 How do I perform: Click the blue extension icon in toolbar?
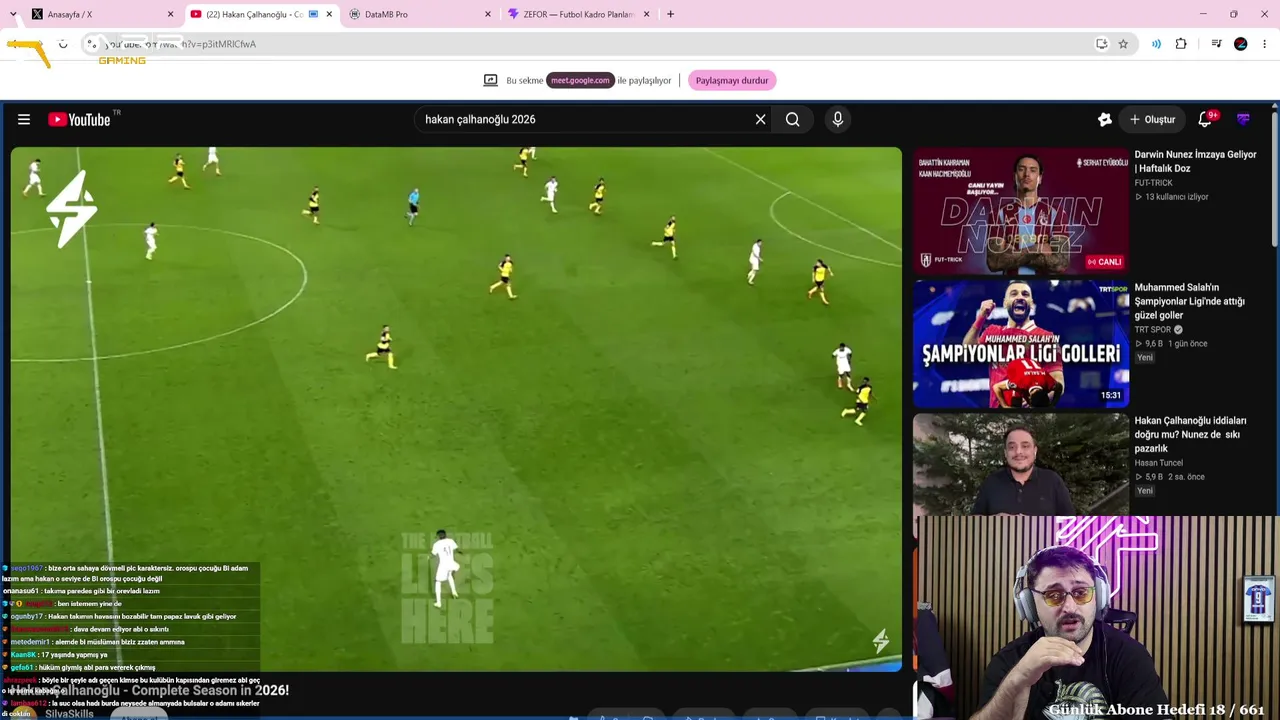point(1156,44)
